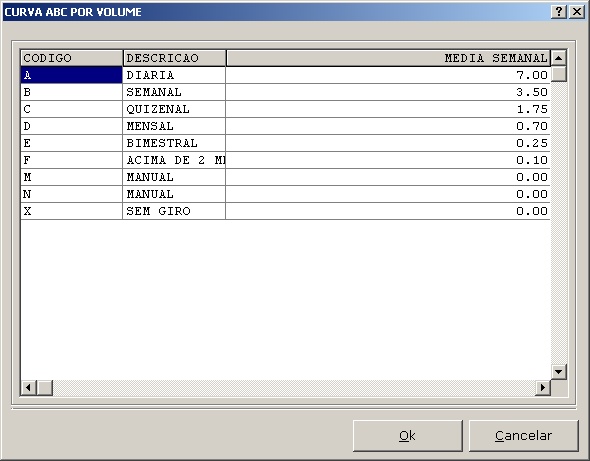Click the DIARIA description cell
The height and width of the screenshot is (461, 590).
point(174,75)
